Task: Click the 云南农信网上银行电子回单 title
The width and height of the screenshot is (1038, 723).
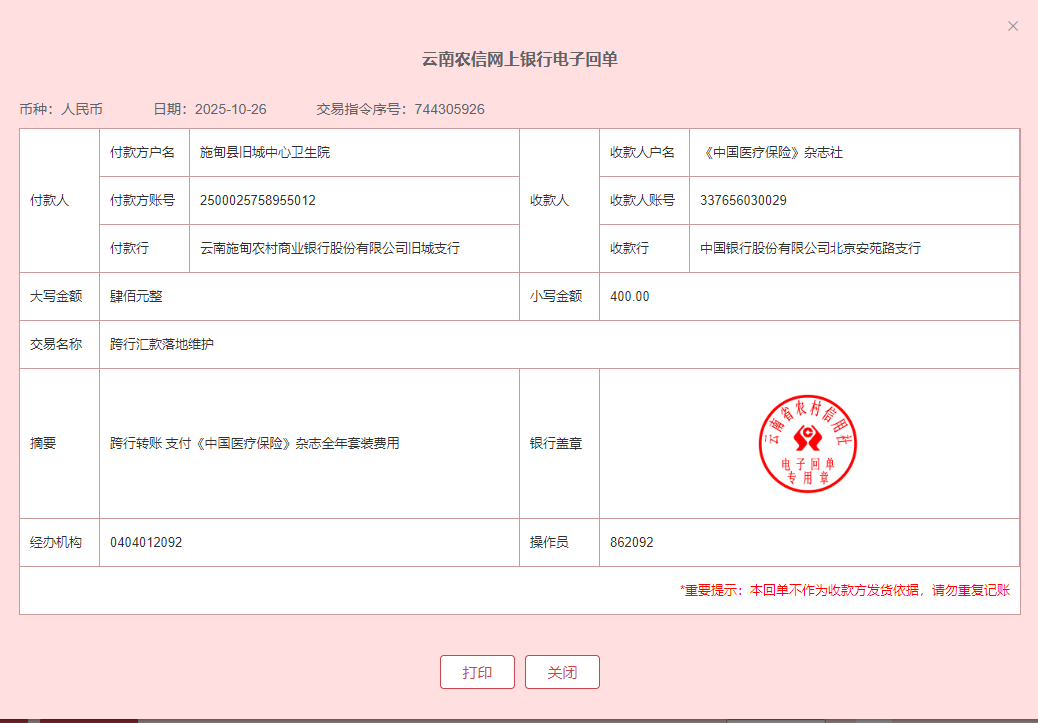Action: [519, 60]
